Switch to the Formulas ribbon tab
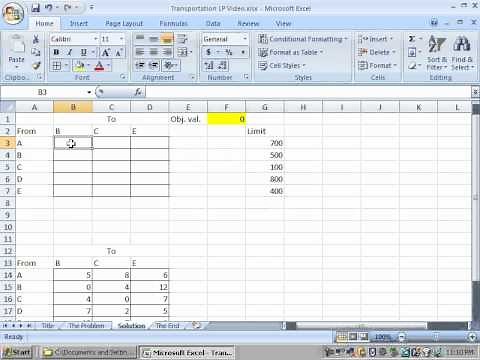 pyautogui.click(x=174, y=23)
